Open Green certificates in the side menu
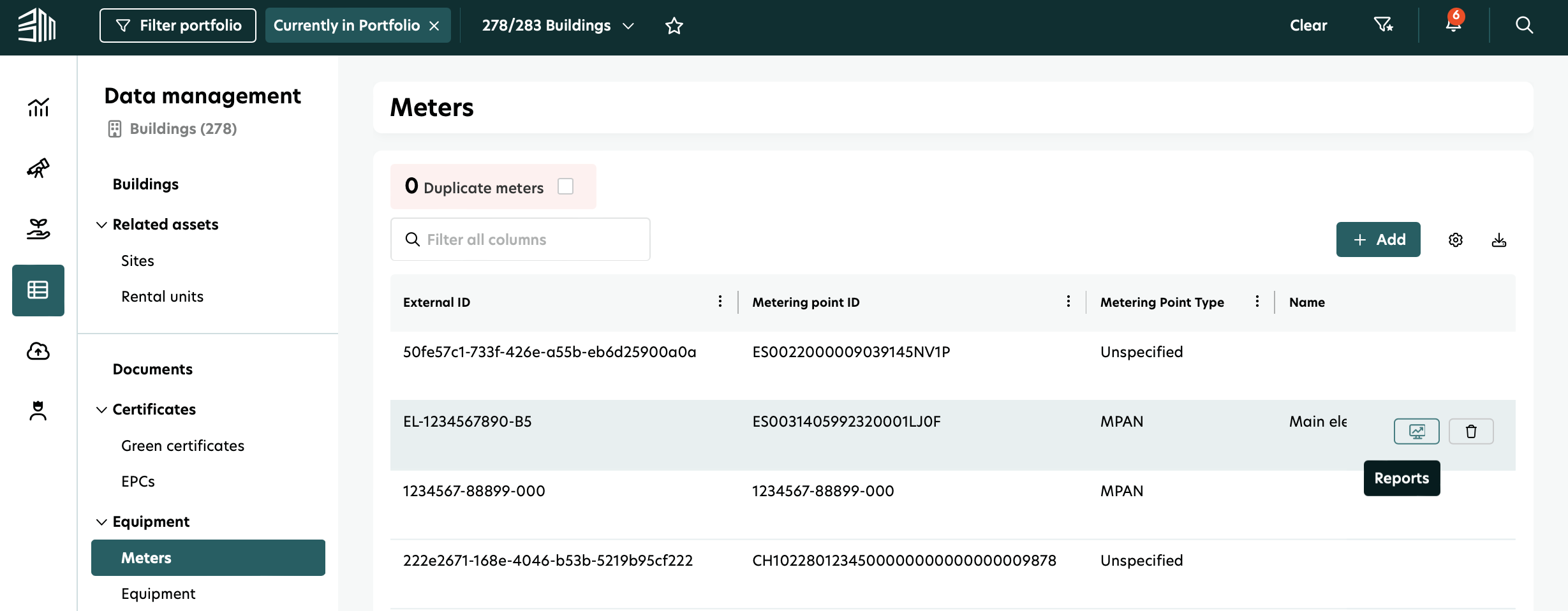Viewport: 1568px width, 611px height. (182, 446)
